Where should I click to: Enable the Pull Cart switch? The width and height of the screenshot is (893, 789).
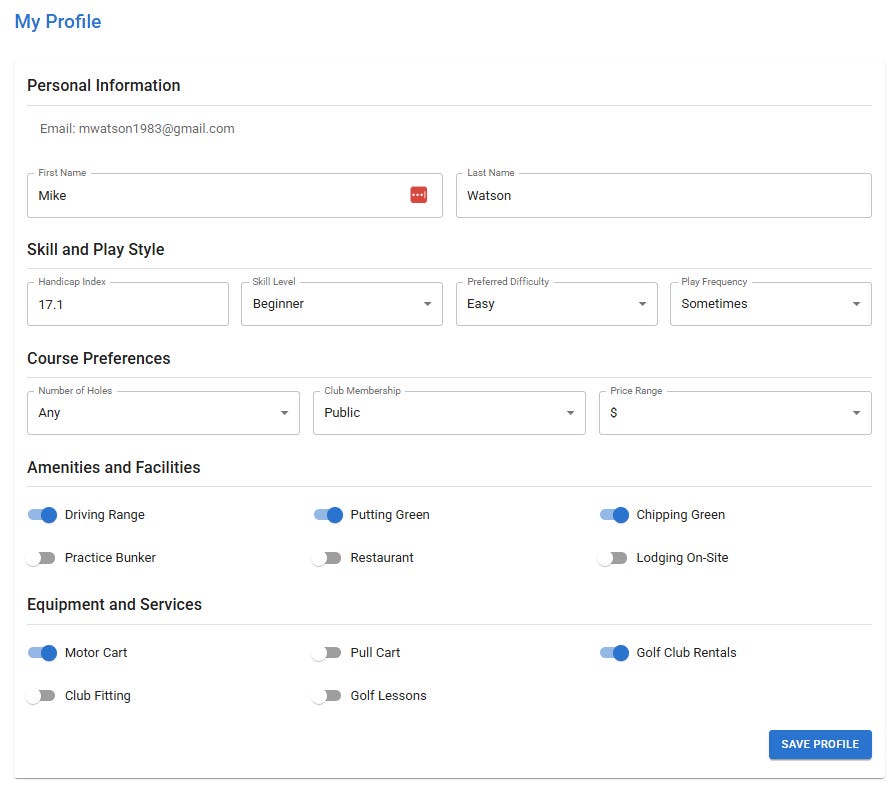point(327,653)
